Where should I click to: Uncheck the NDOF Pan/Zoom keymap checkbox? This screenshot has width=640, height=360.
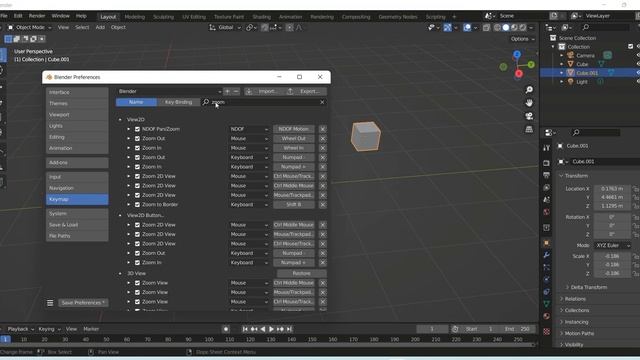138,129
